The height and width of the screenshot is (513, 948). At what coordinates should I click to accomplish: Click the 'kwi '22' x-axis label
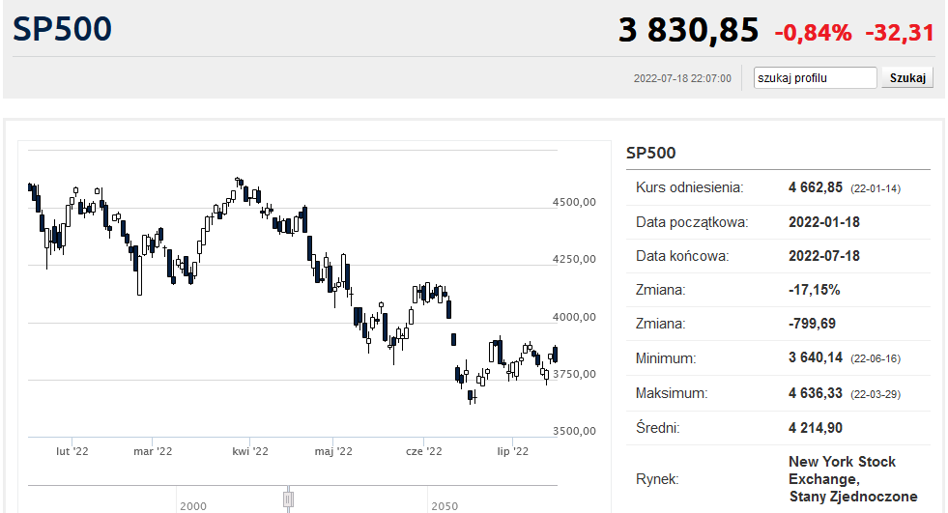pos(250,451)
